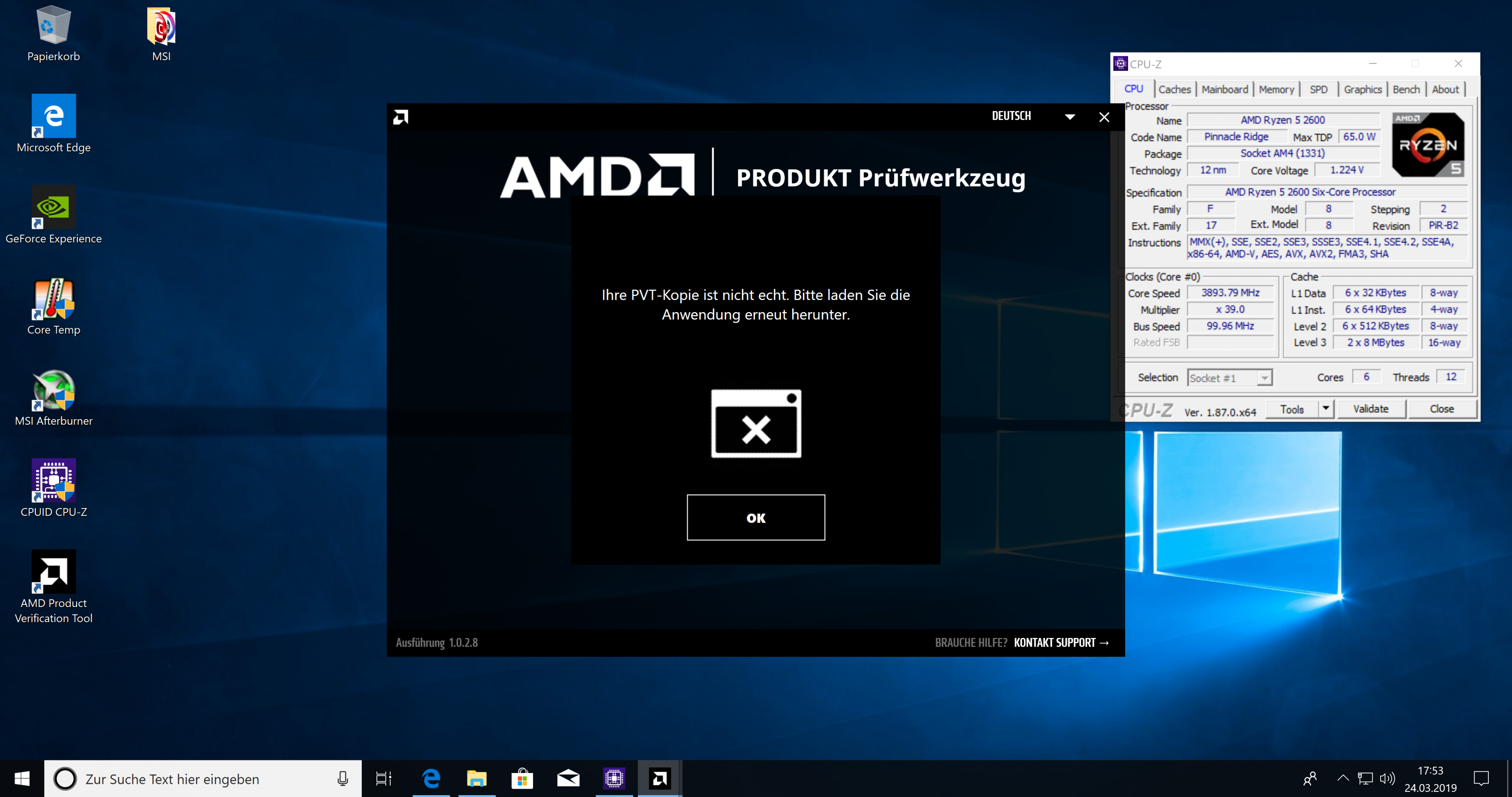The height and width of the screenshot is (797, 1512).
Task: Click the Validate button in CPU-Z
Action: pyautogui.click(x=1371, y=409)
